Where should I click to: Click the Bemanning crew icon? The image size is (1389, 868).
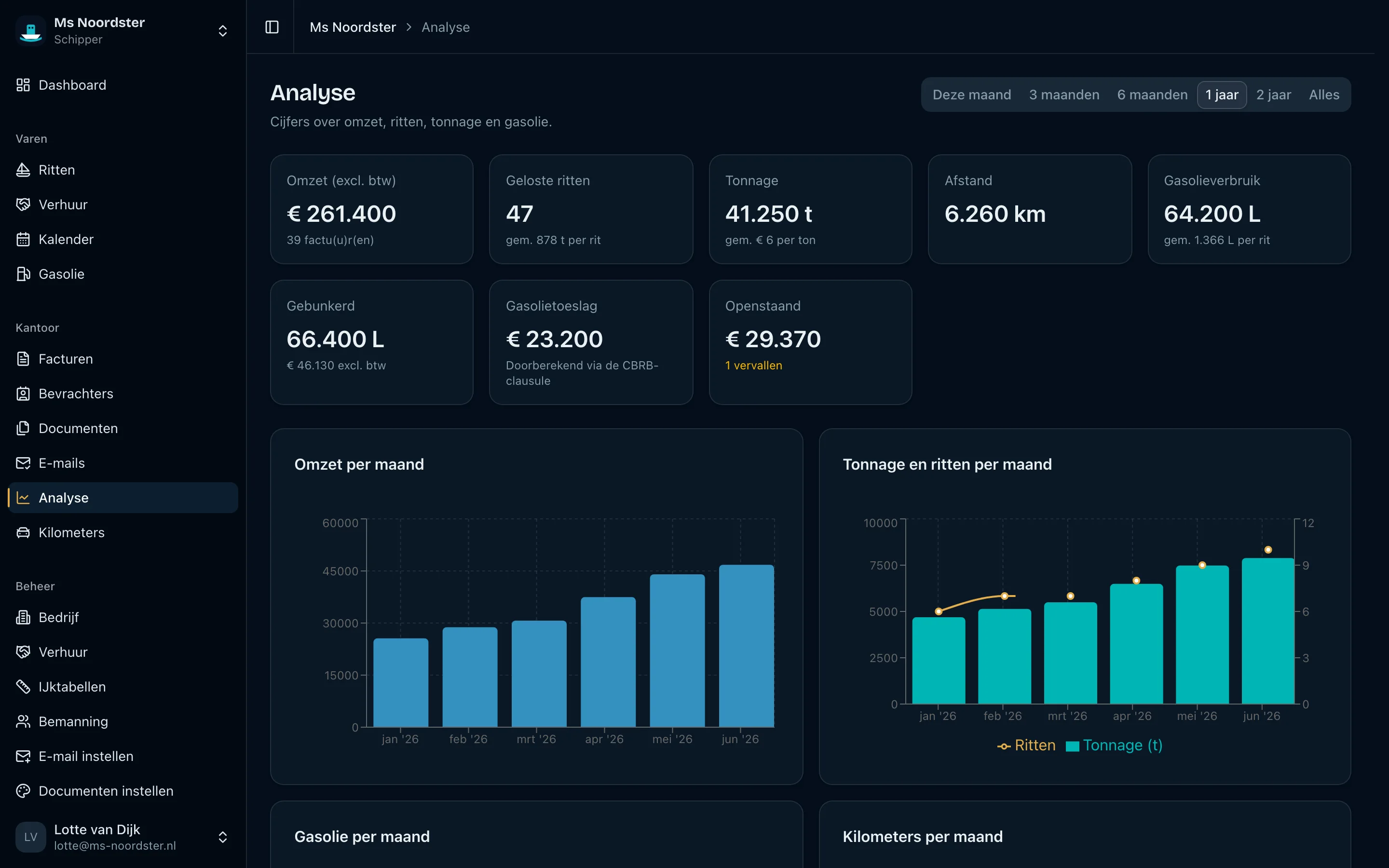[x=23, y=721]
